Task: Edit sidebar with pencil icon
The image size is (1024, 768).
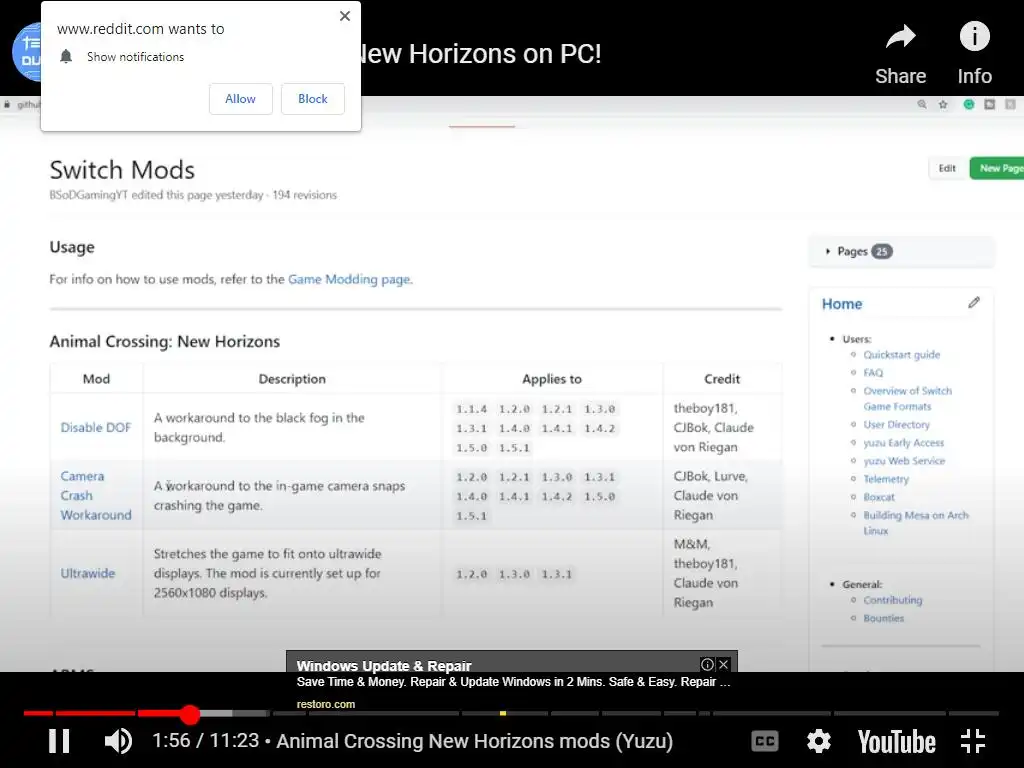Action: point(974,302)
